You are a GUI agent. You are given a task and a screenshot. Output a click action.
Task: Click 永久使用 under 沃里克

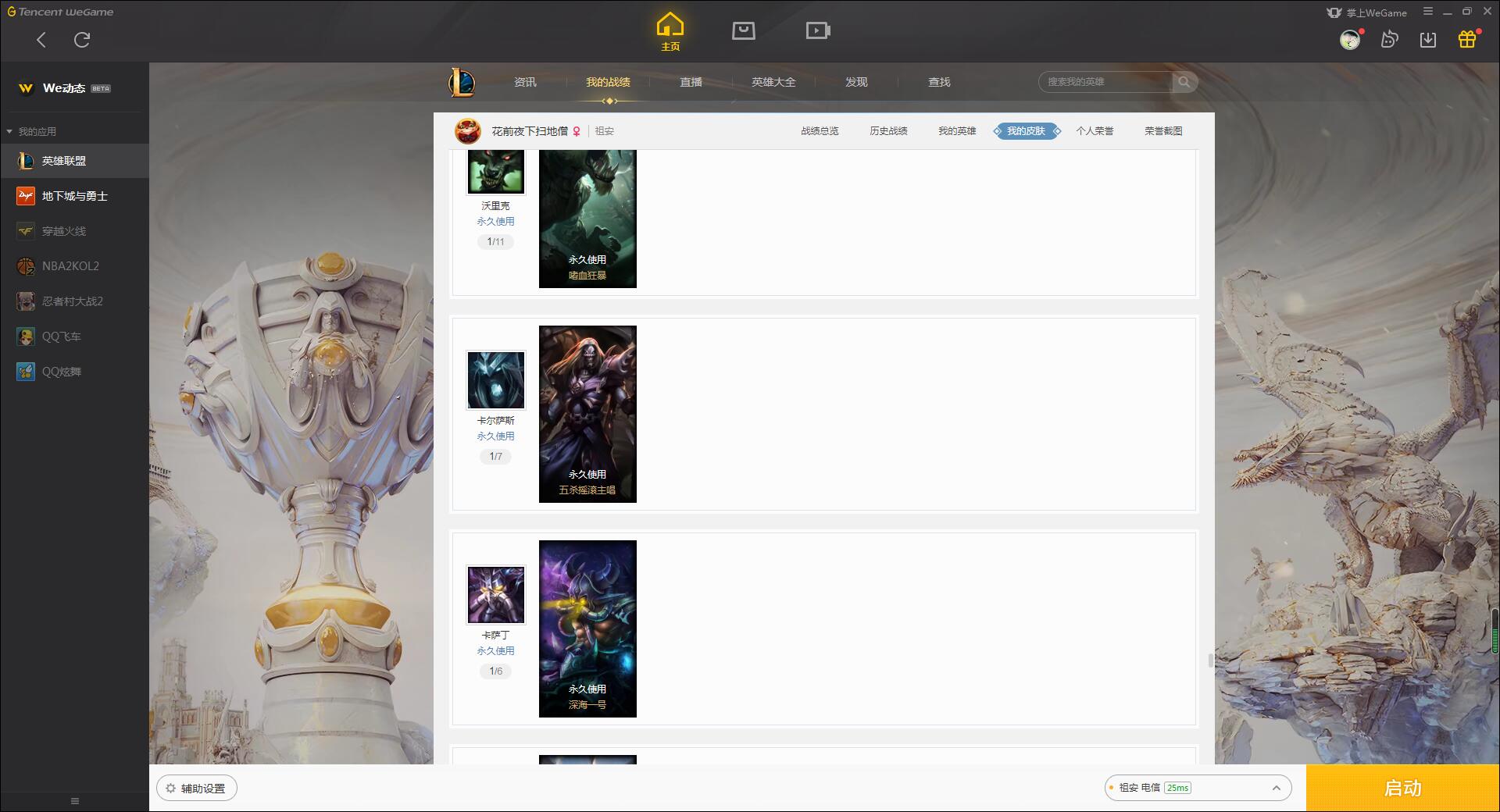coord(496,222)
